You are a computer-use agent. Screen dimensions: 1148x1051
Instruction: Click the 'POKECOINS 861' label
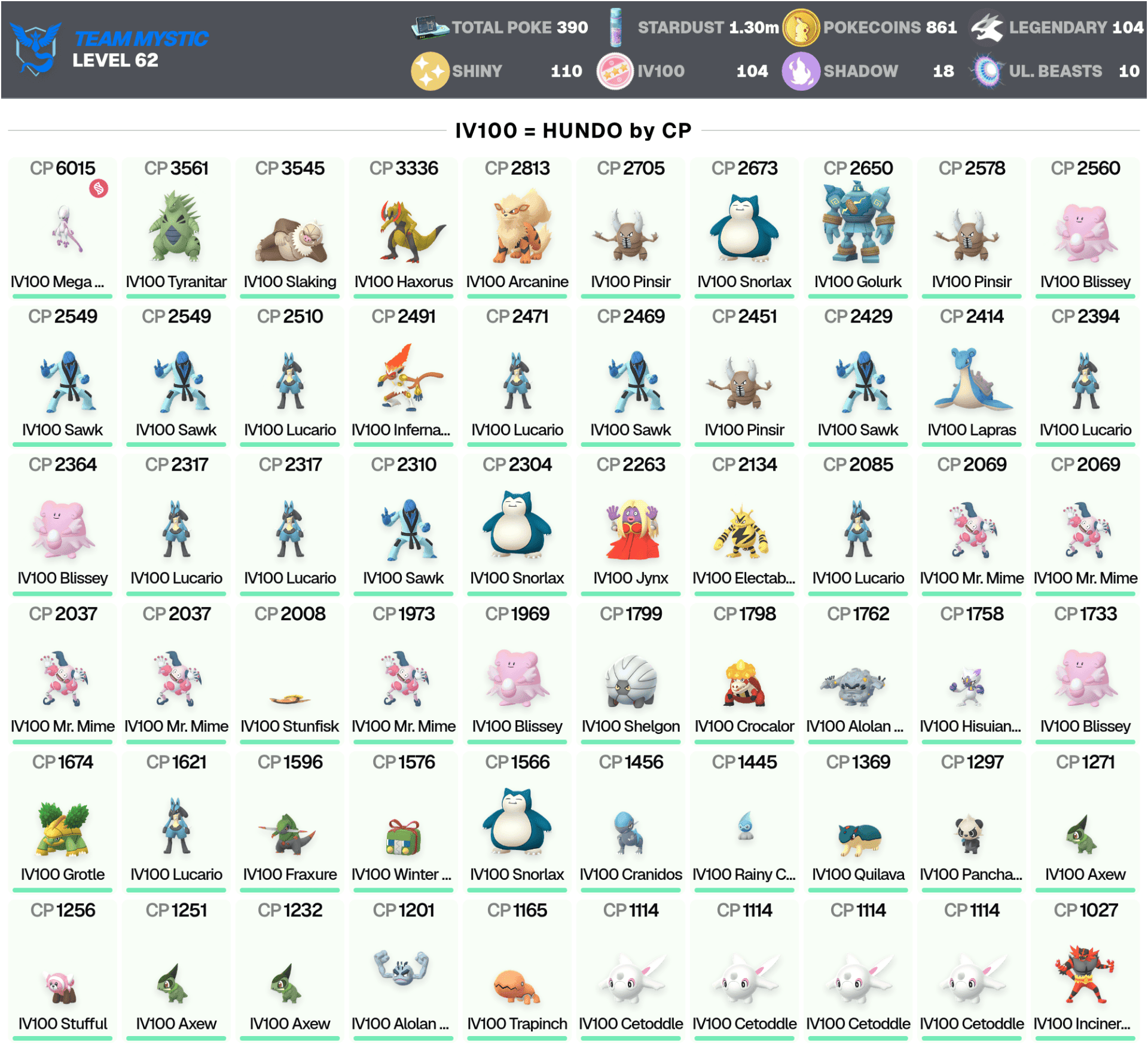coord(890,28)
